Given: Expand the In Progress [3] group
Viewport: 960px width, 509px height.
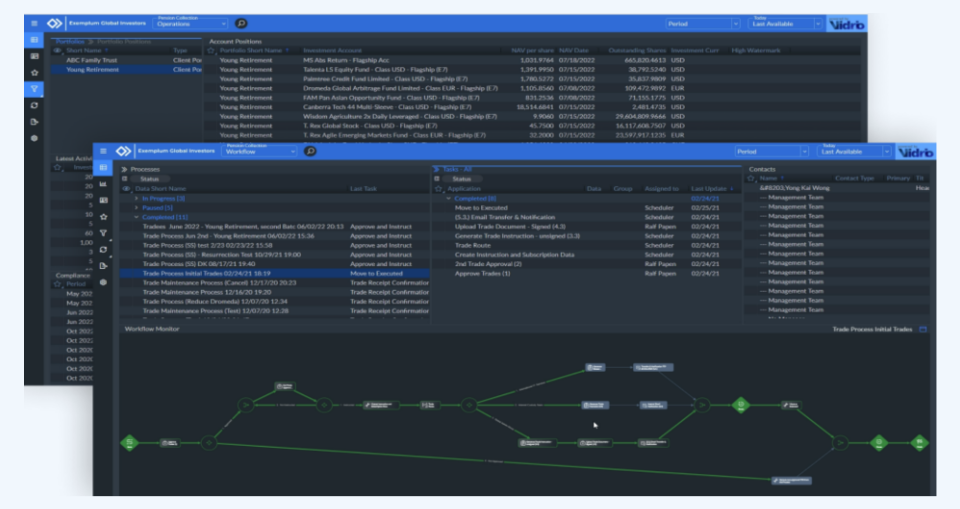Looking at the screenshot, I should tap(137, 198).
